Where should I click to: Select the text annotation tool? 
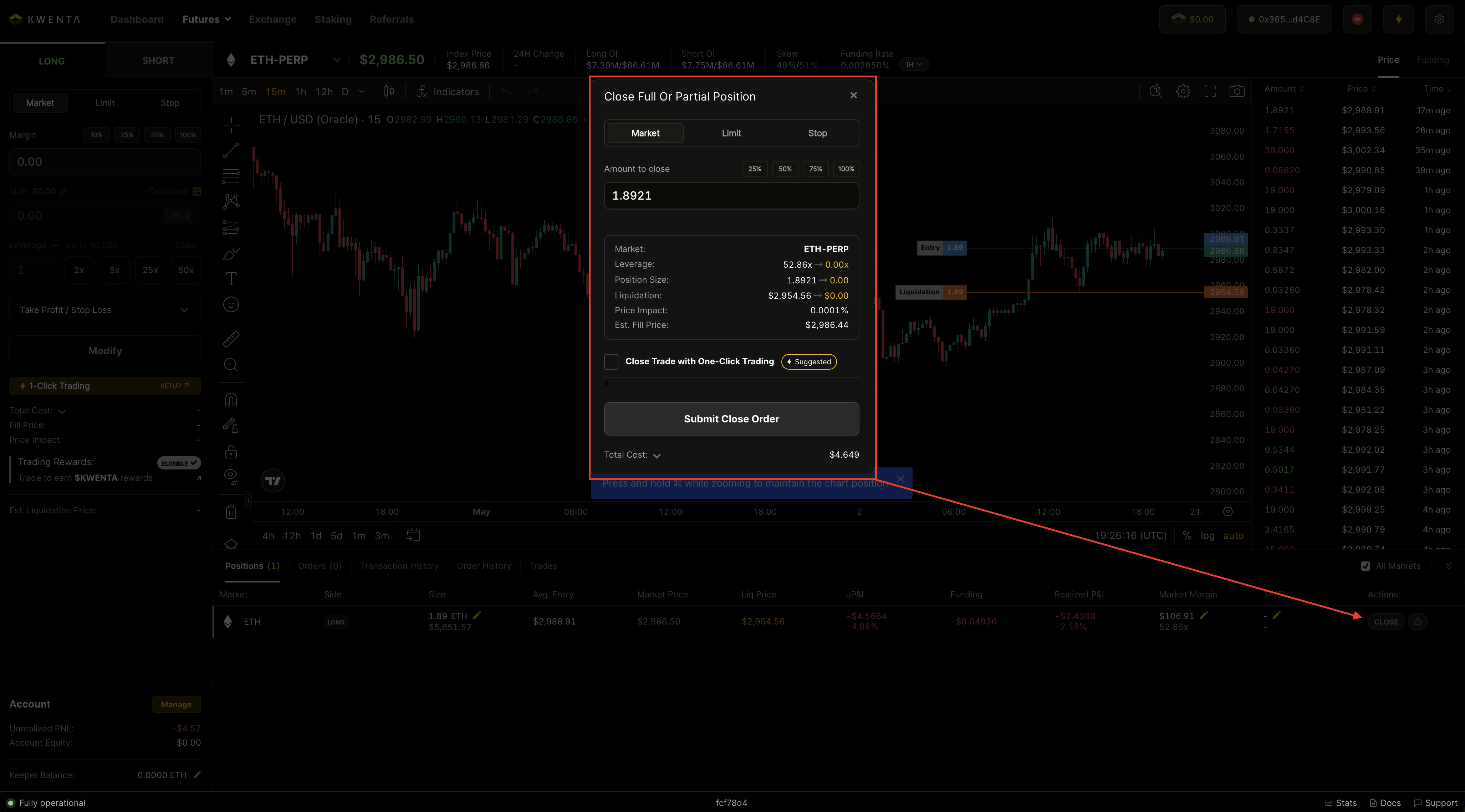tap(231, 279)
